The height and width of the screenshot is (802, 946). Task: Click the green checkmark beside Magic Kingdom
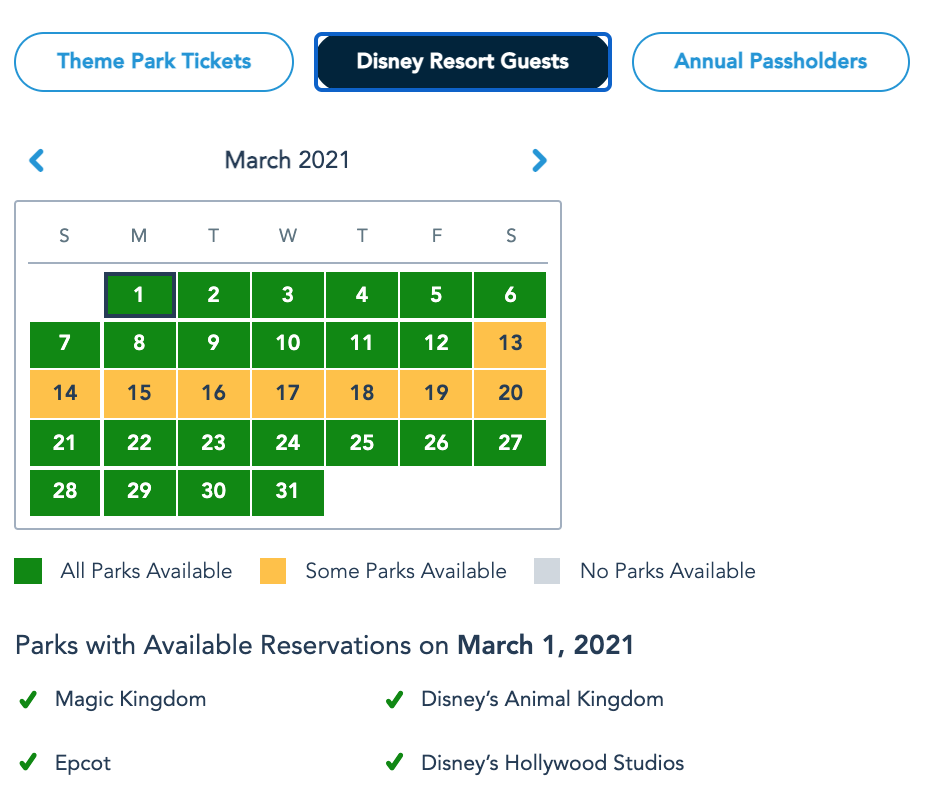[x=28, y=700]
